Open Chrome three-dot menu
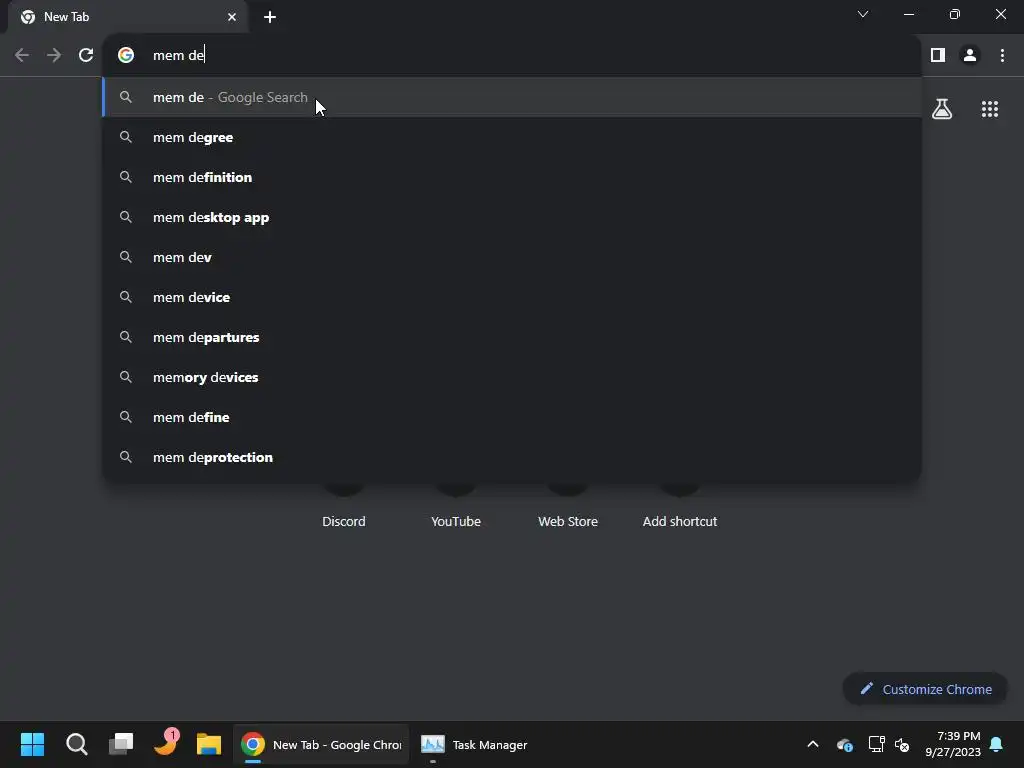The height and width of the screenshot is (768, 1024). (x=1002, y=56)
